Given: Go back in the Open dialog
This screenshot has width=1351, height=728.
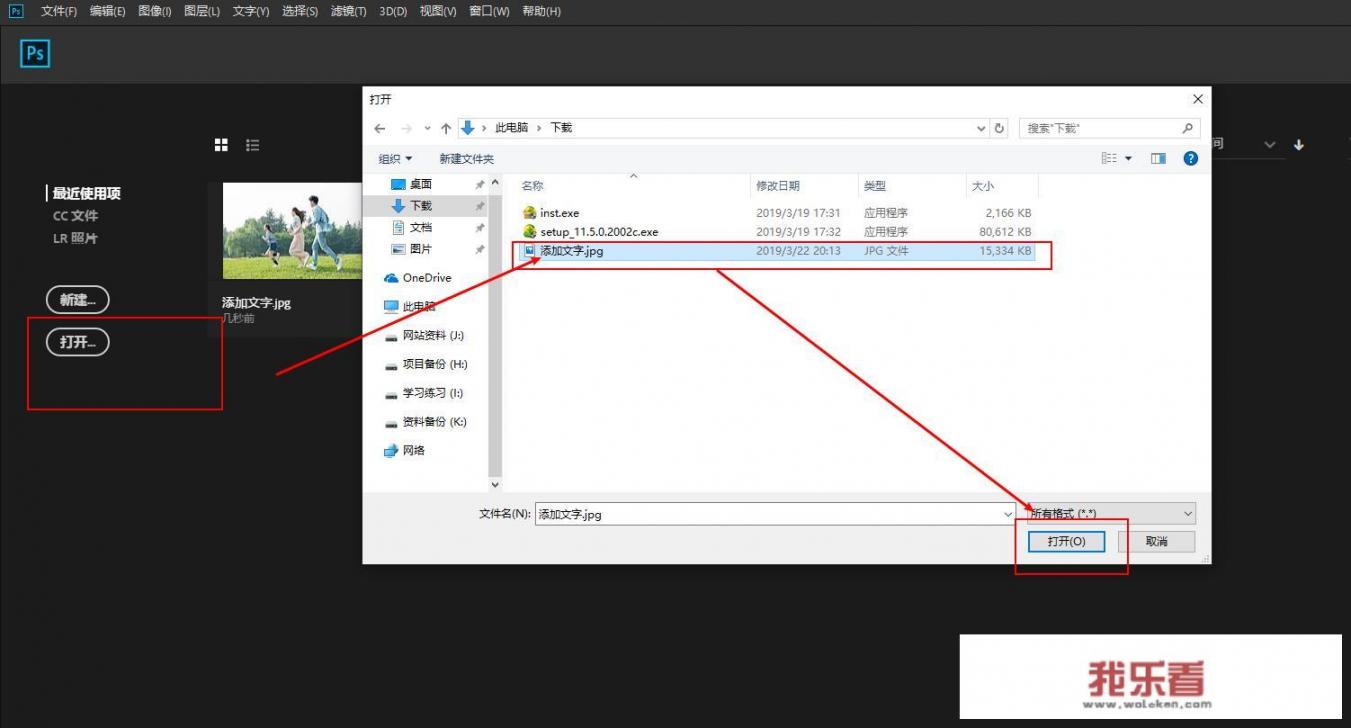Looking at the screenshot, I should (380, 128).
